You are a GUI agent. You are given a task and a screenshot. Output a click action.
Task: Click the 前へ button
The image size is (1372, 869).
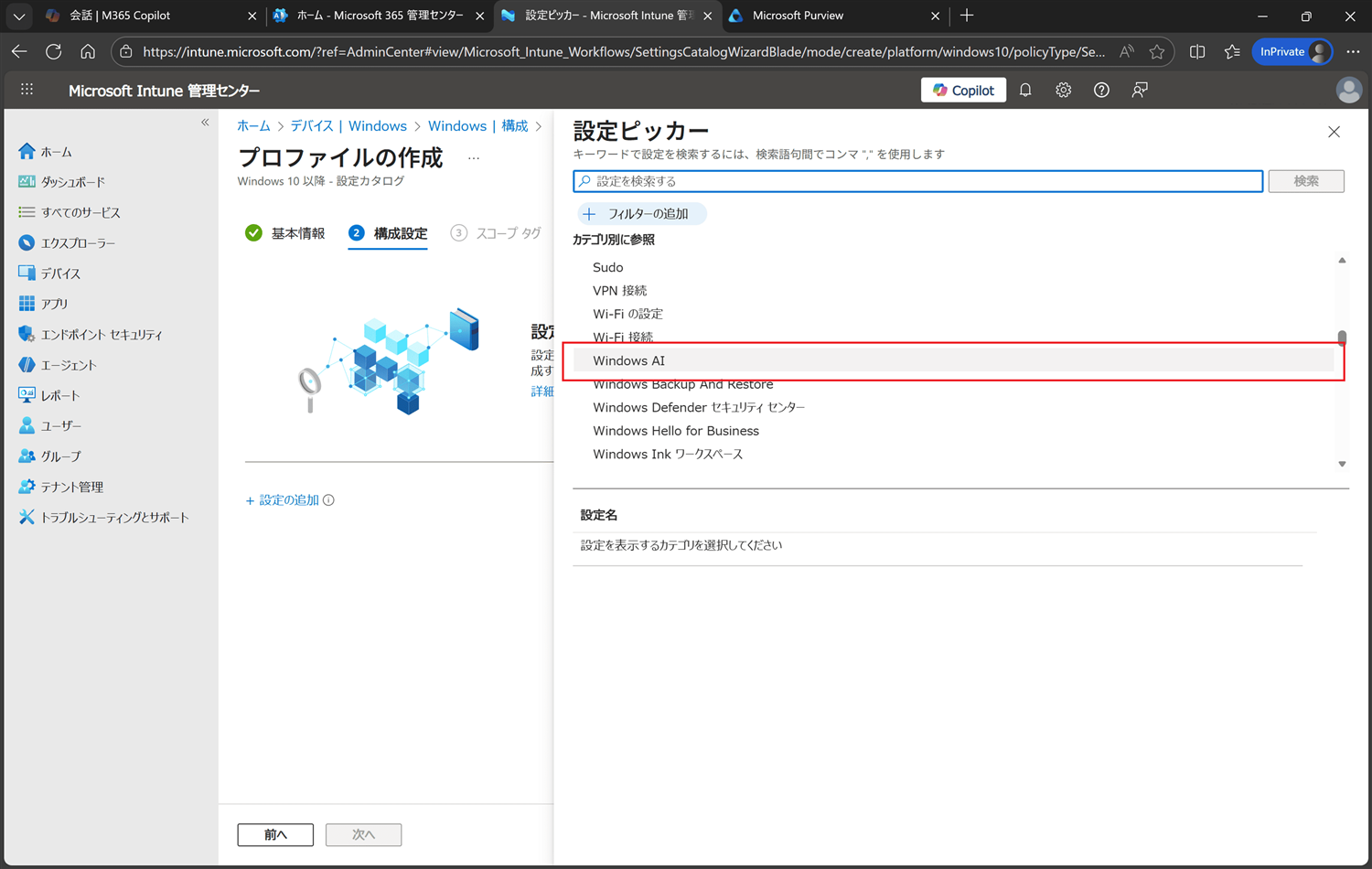[x=275, y=834]
